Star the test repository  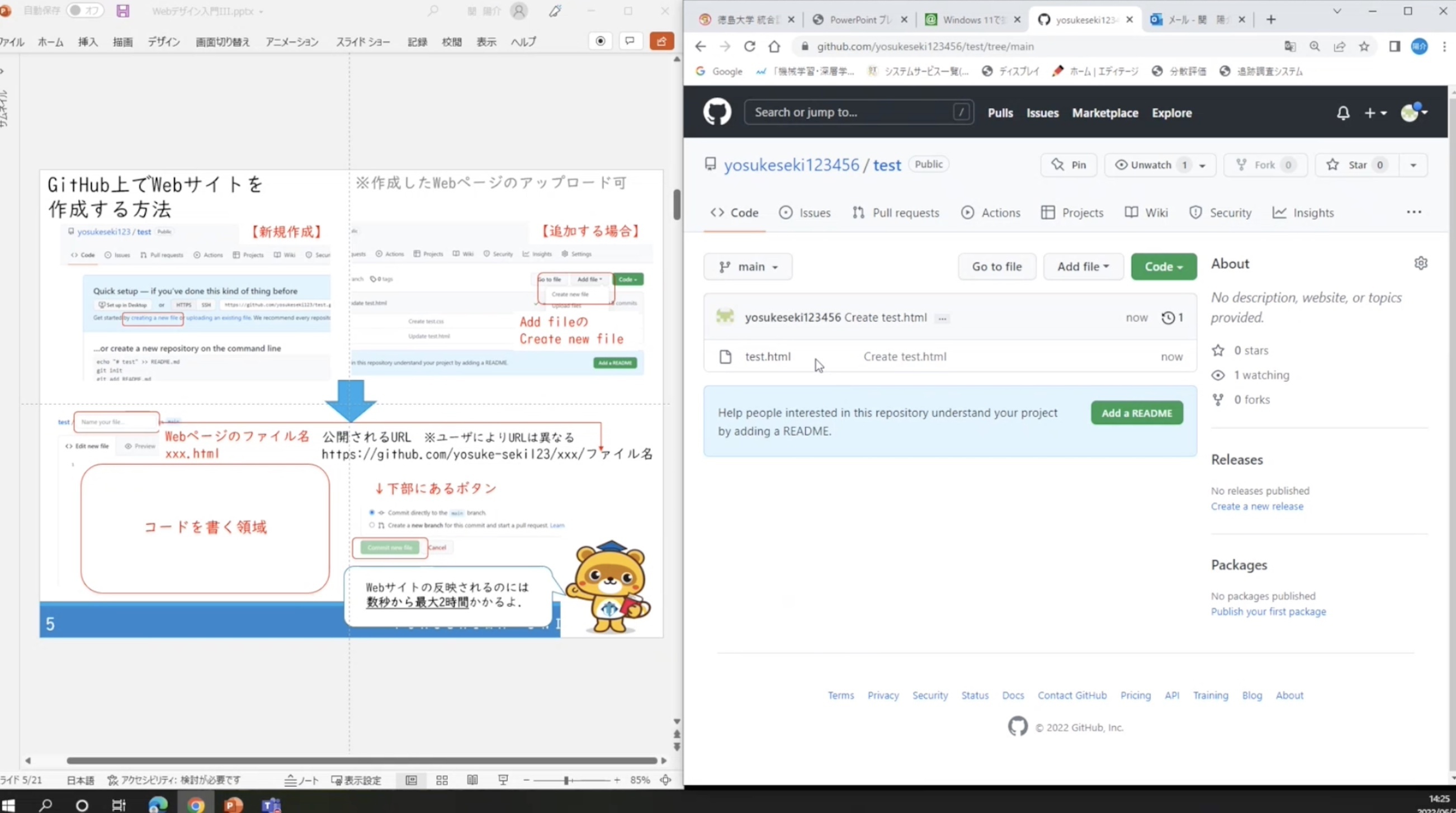click(1358, 164)
